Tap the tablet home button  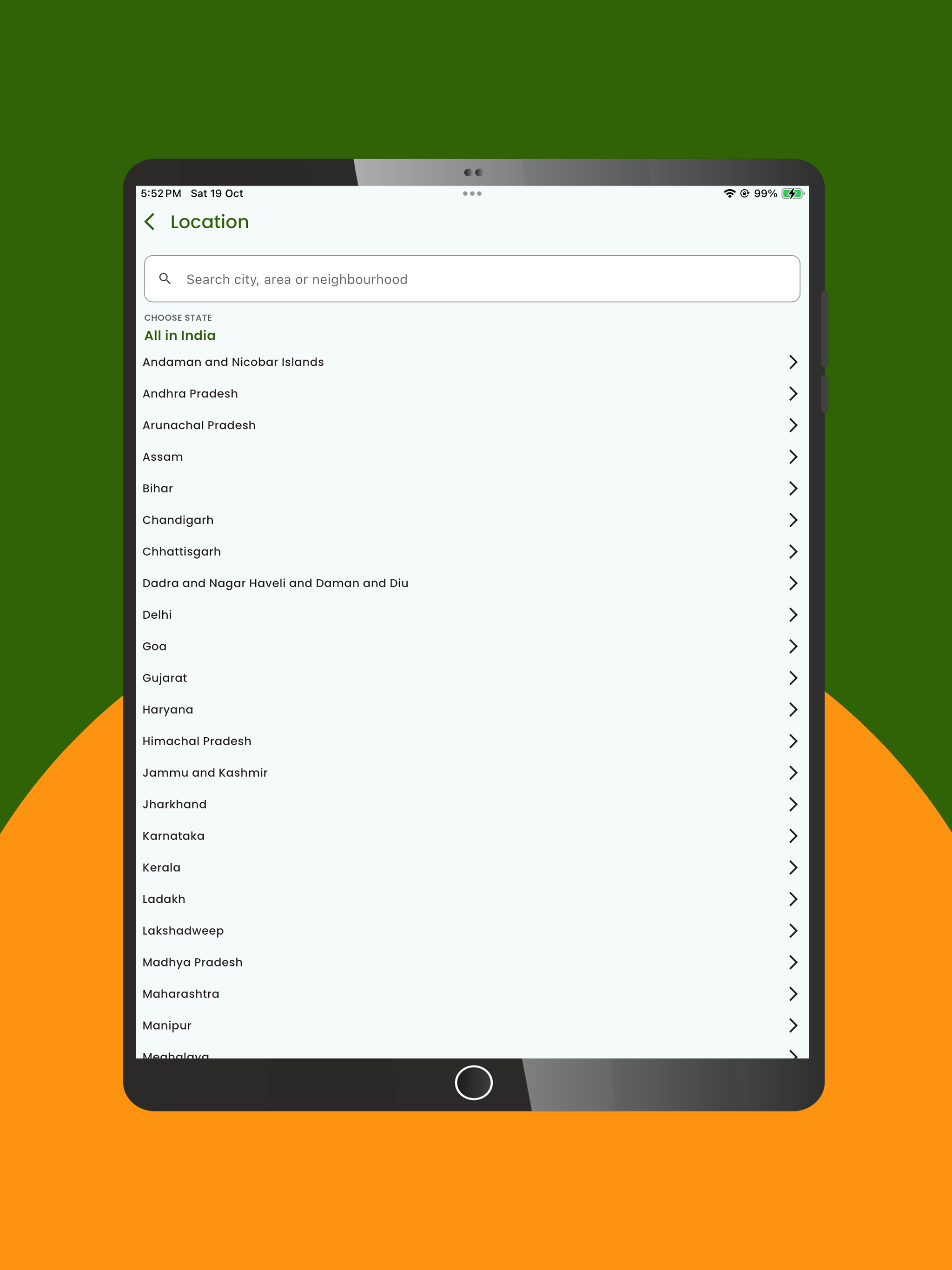(474, 1083)
